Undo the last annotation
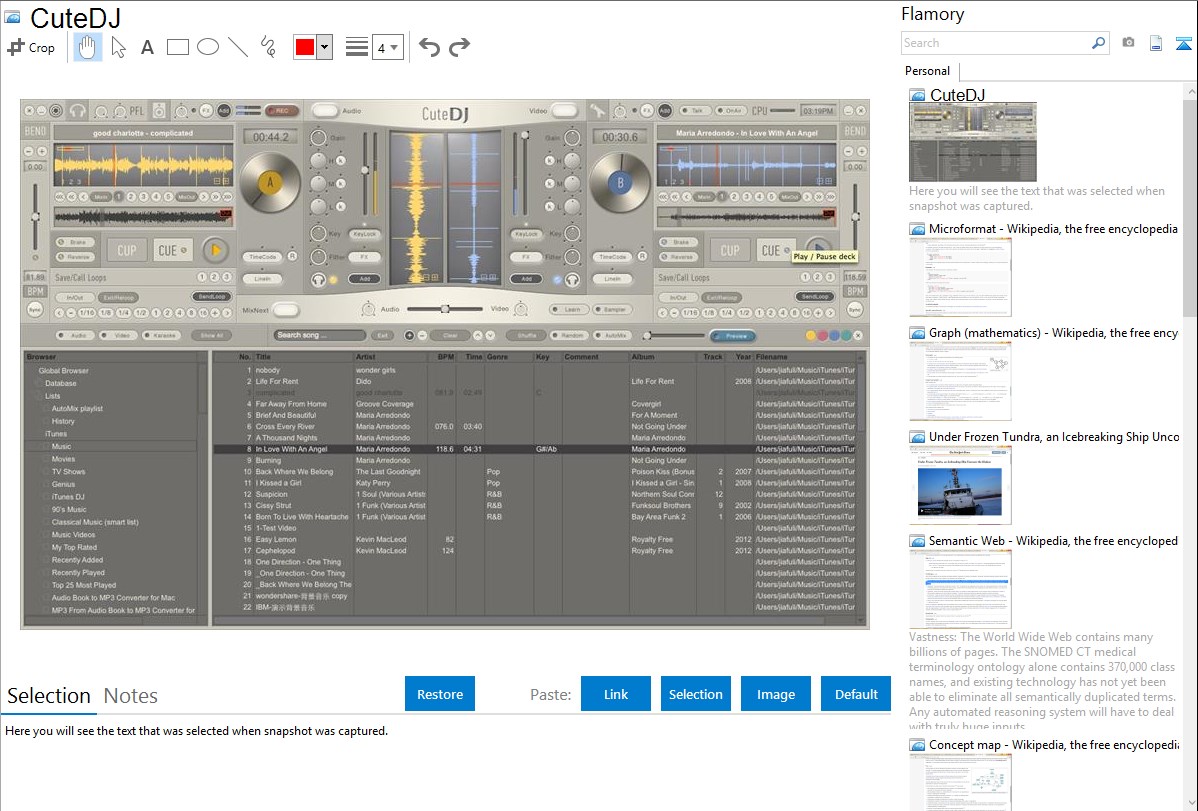Image resolution: width=1198 pixels, height=811 pixels. [x=429, y=47]
